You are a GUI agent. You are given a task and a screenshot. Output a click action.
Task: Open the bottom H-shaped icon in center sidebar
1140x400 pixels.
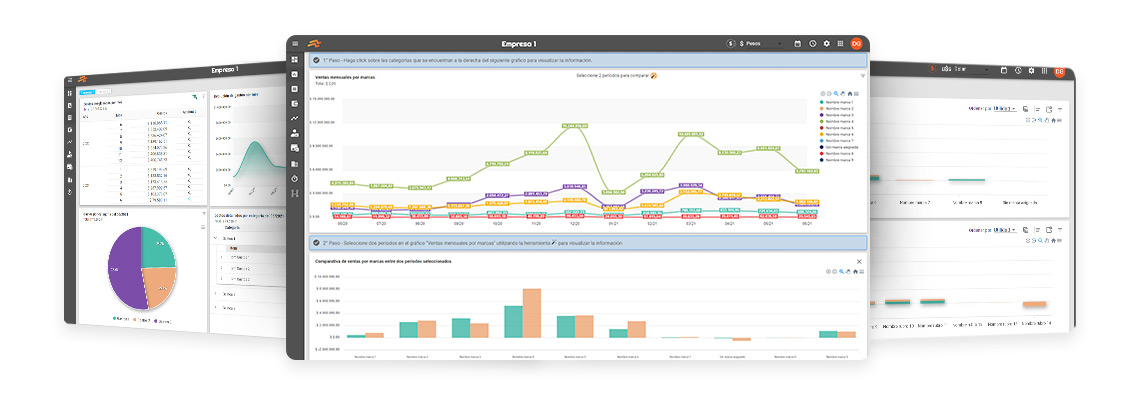click(x=295, y=193)
